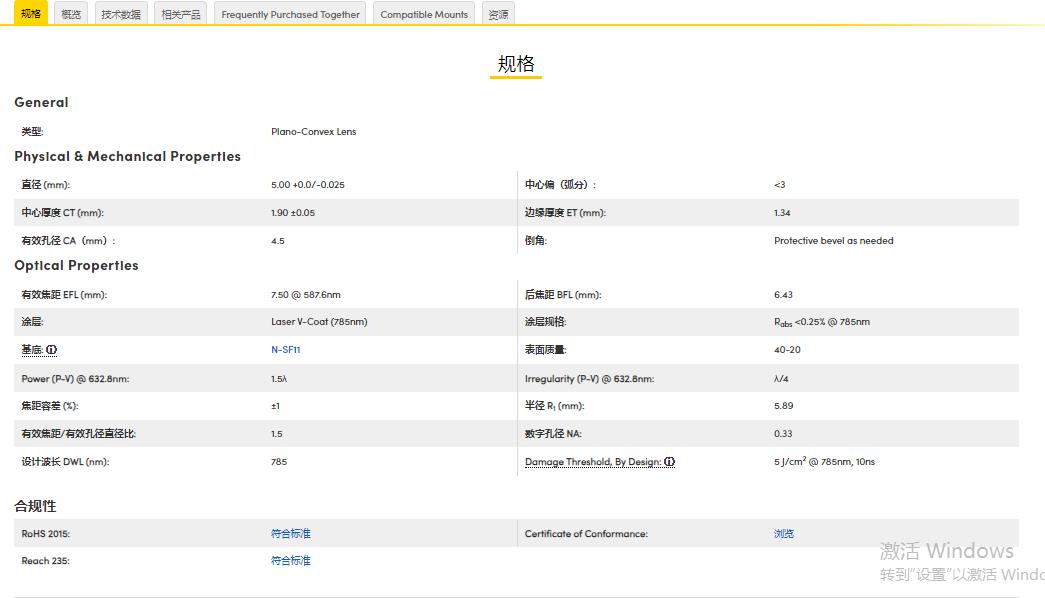This screenshot has height=598, width=1045.
Task: Open the 资源 tab
Action: click(x=498, y=14)
